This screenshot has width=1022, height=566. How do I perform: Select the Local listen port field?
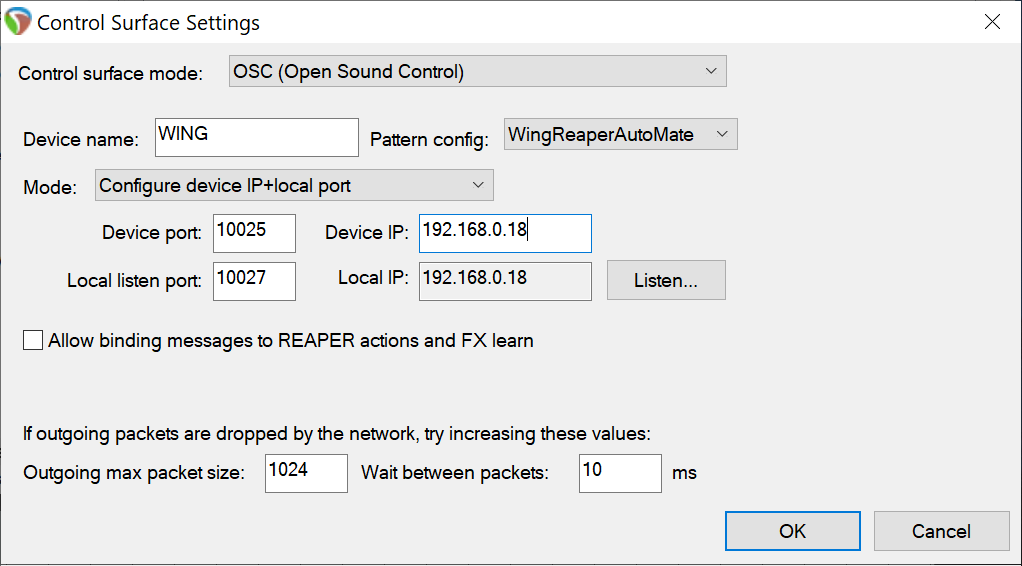click(x=254, y=281)
